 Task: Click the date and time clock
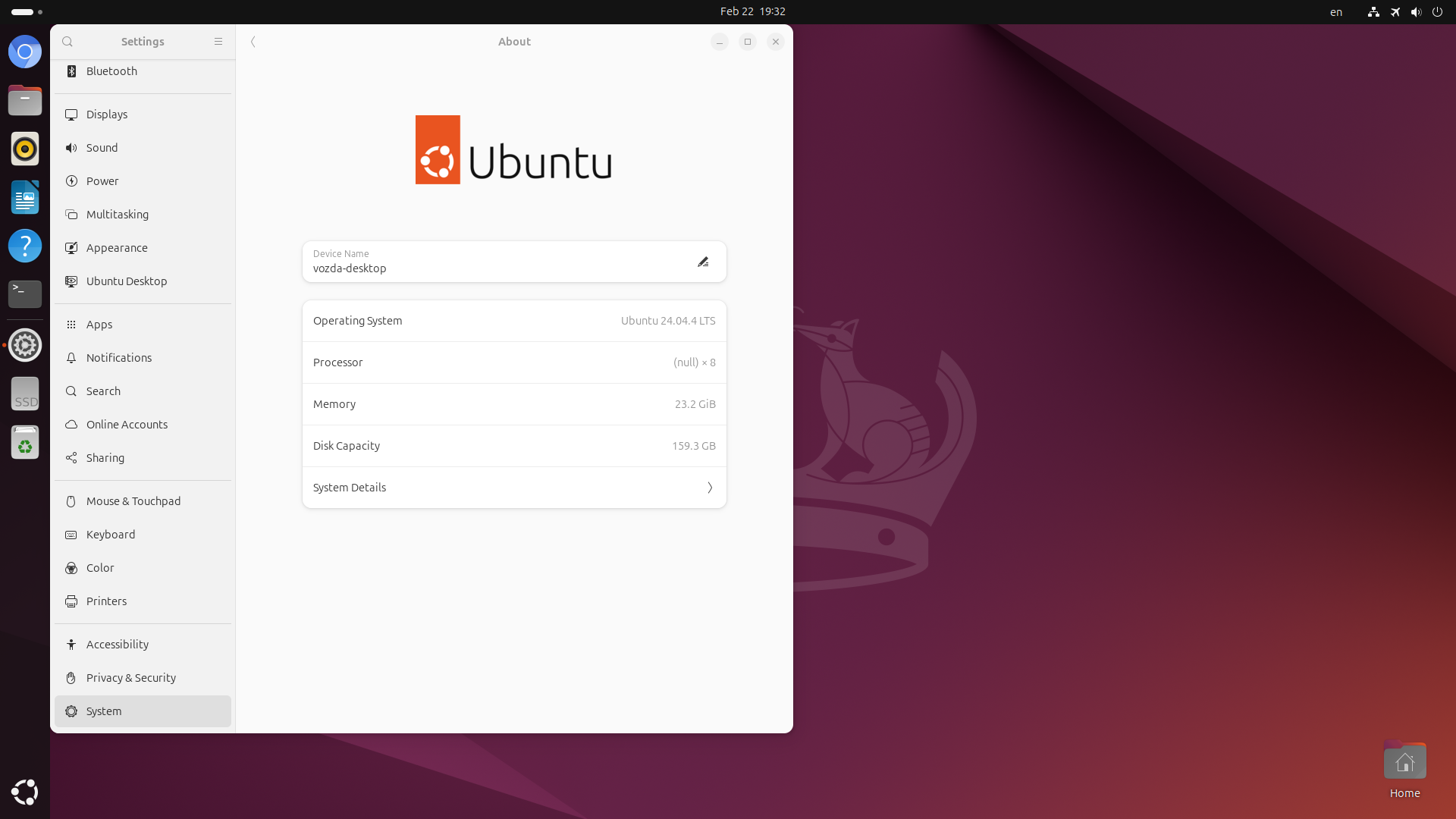(752, 11)
